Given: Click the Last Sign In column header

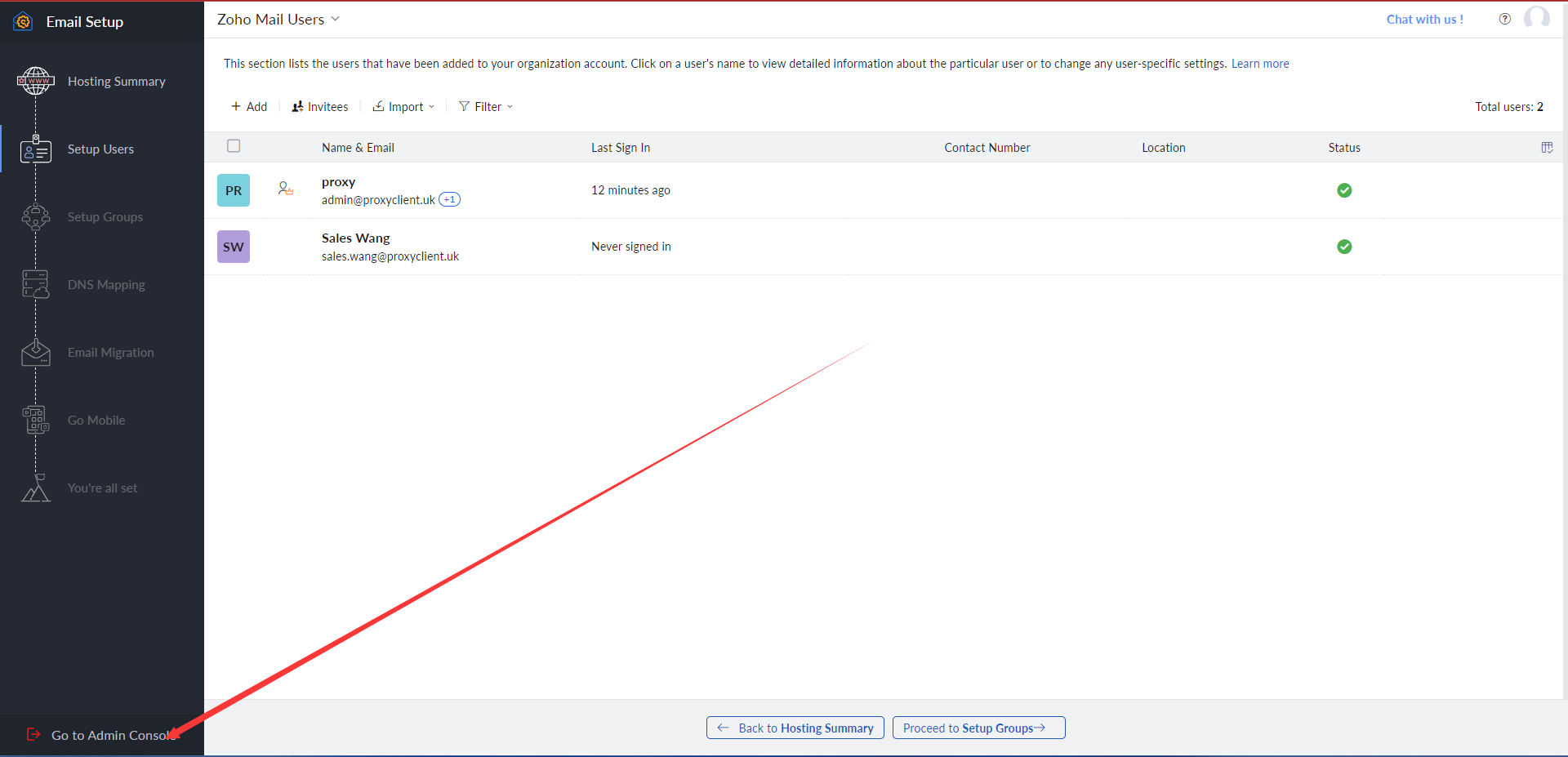Looking at the screenshot, I should coord(621,148).
